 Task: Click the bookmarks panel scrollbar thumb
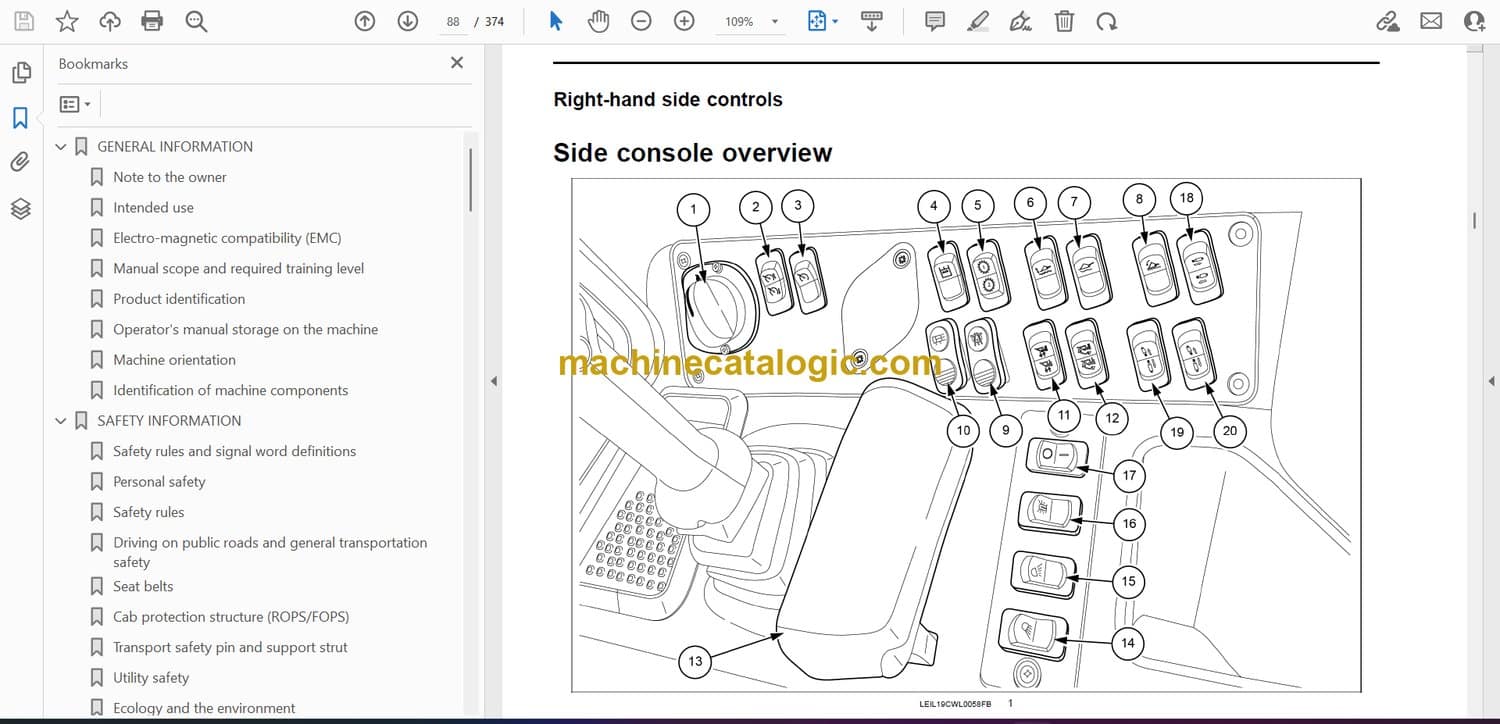[470, 180]
